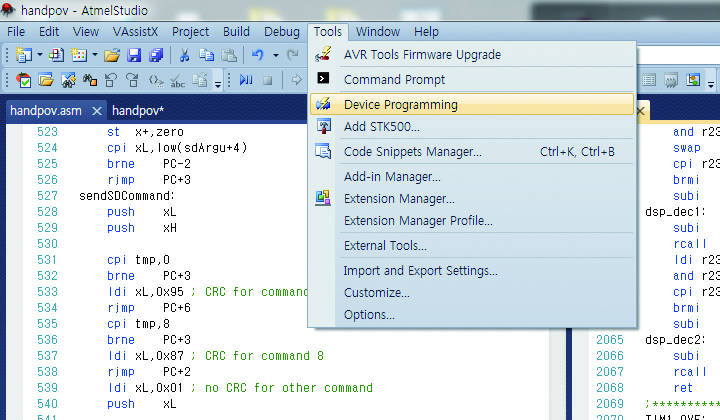
Task: Close the right pane document tab
Action: [x=641, y=111]
